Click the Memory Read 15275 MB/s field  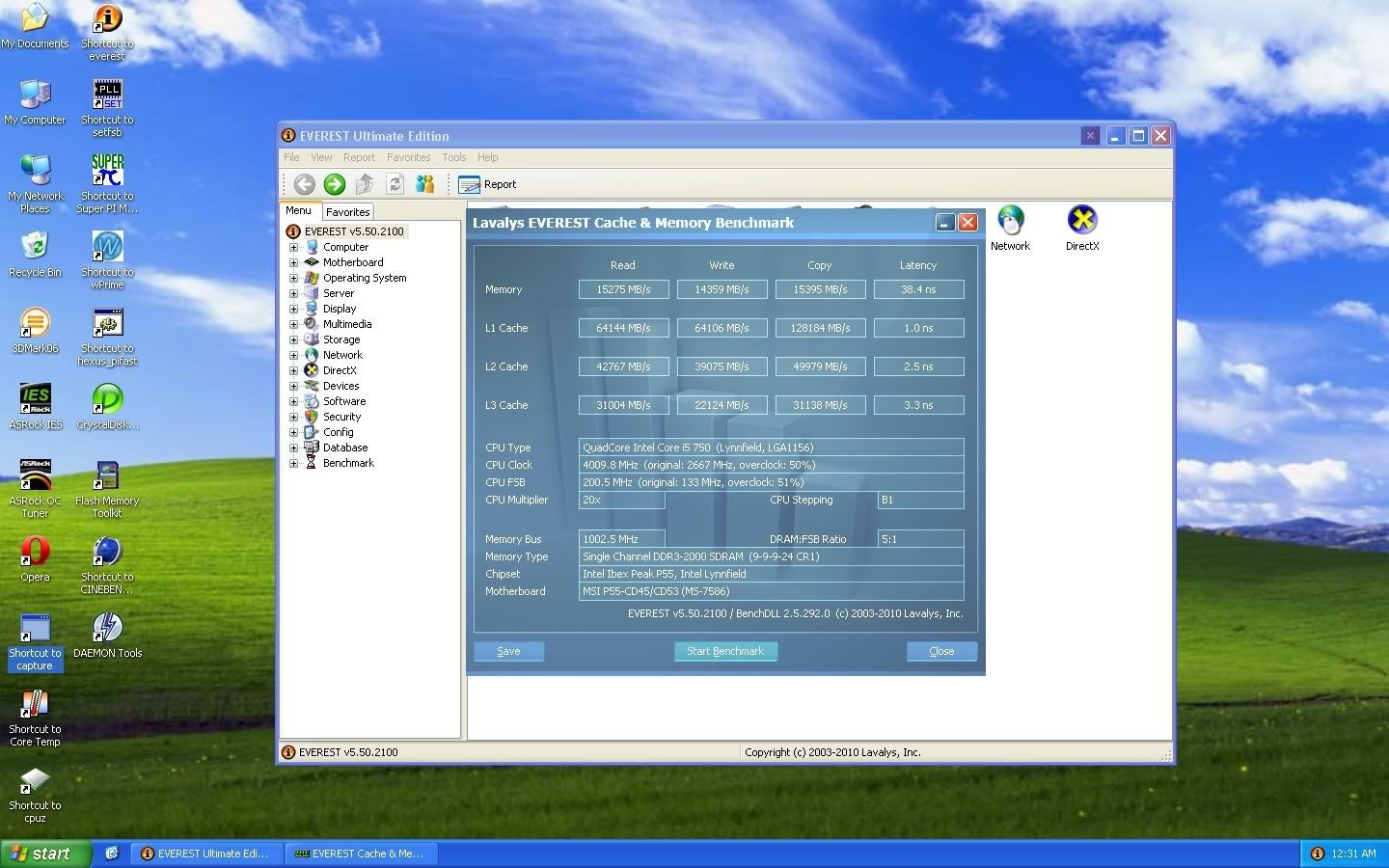coord(623,289)
